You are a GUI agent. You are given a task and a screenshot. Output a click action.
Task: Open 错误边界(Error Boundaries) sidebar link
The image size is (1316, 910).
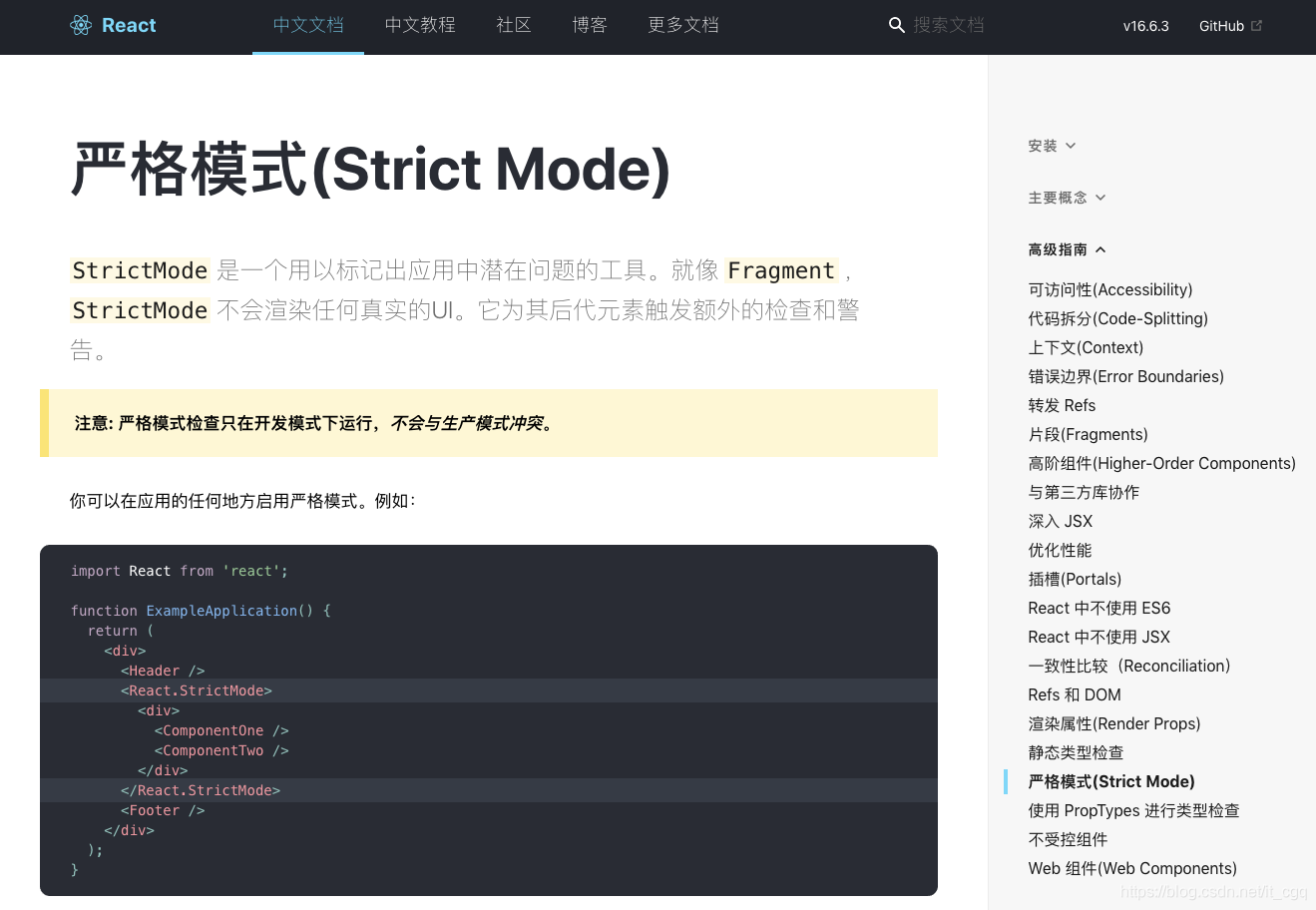point(1125,376)
